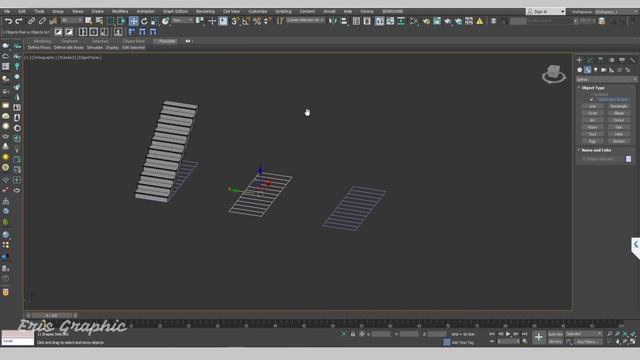Toggle the 3D Snaps icon
Image resolution: width=640 pixels, height=360 pixels.
click(236, 21)
